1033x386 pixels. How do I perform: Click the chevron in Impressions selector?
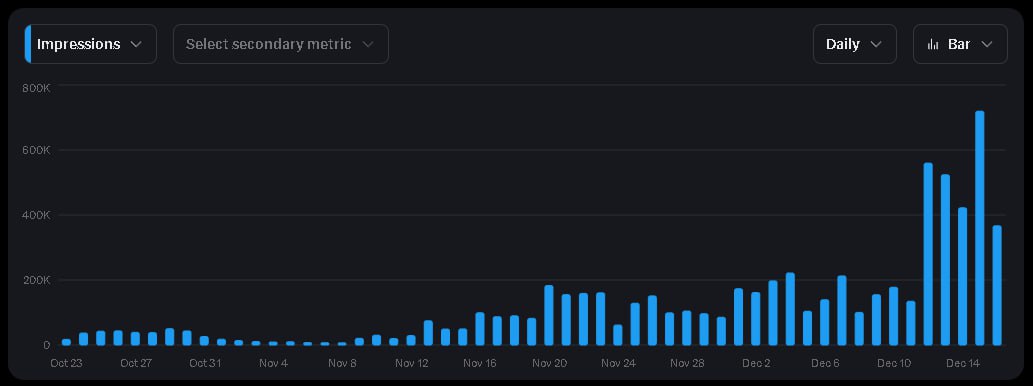(136, 44)
